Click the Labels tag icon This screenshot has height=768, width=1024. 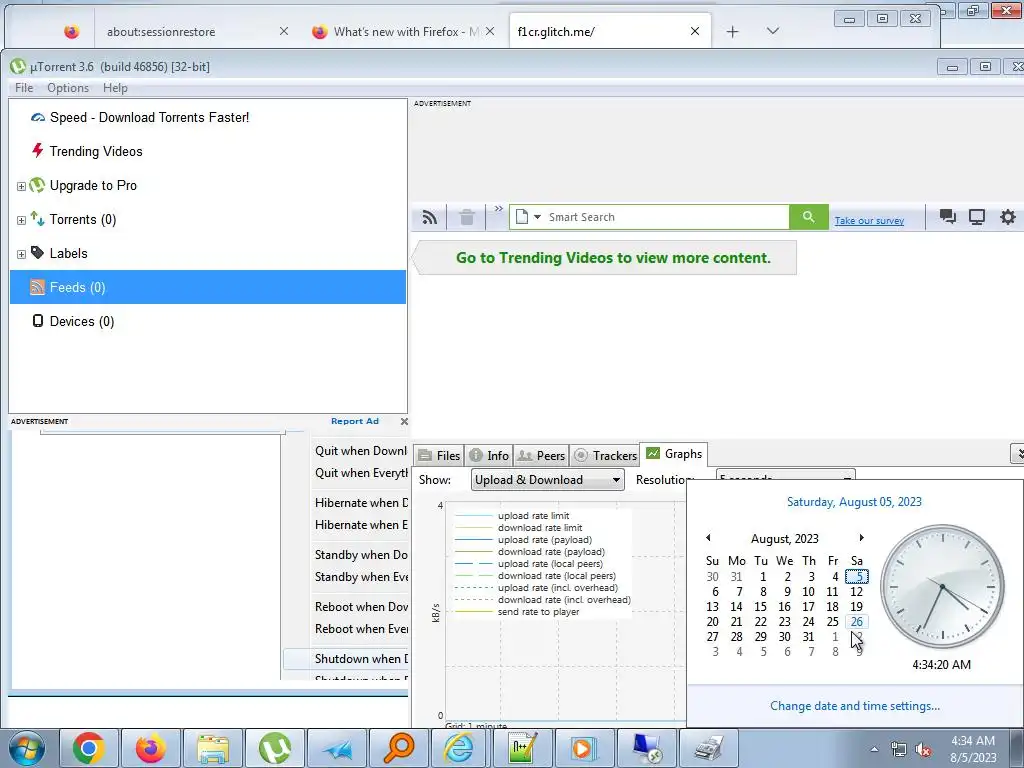pos(37,253)
